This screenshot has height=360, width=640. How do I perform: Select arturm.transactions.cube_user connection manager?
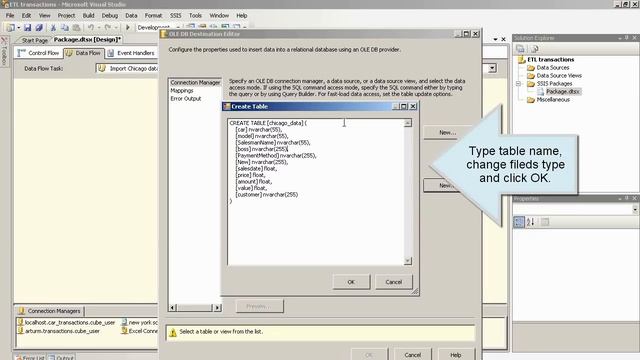(58, 331)
